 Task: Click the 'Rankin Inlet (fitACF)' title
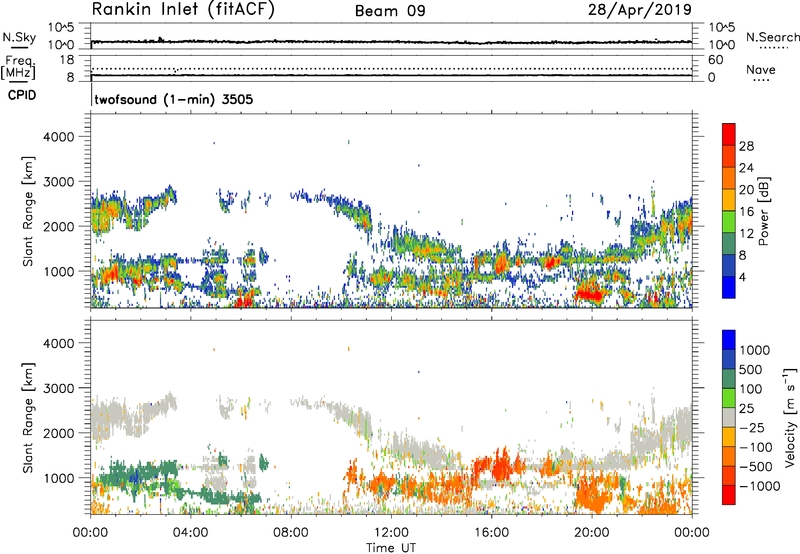click(x=183, y=10)
